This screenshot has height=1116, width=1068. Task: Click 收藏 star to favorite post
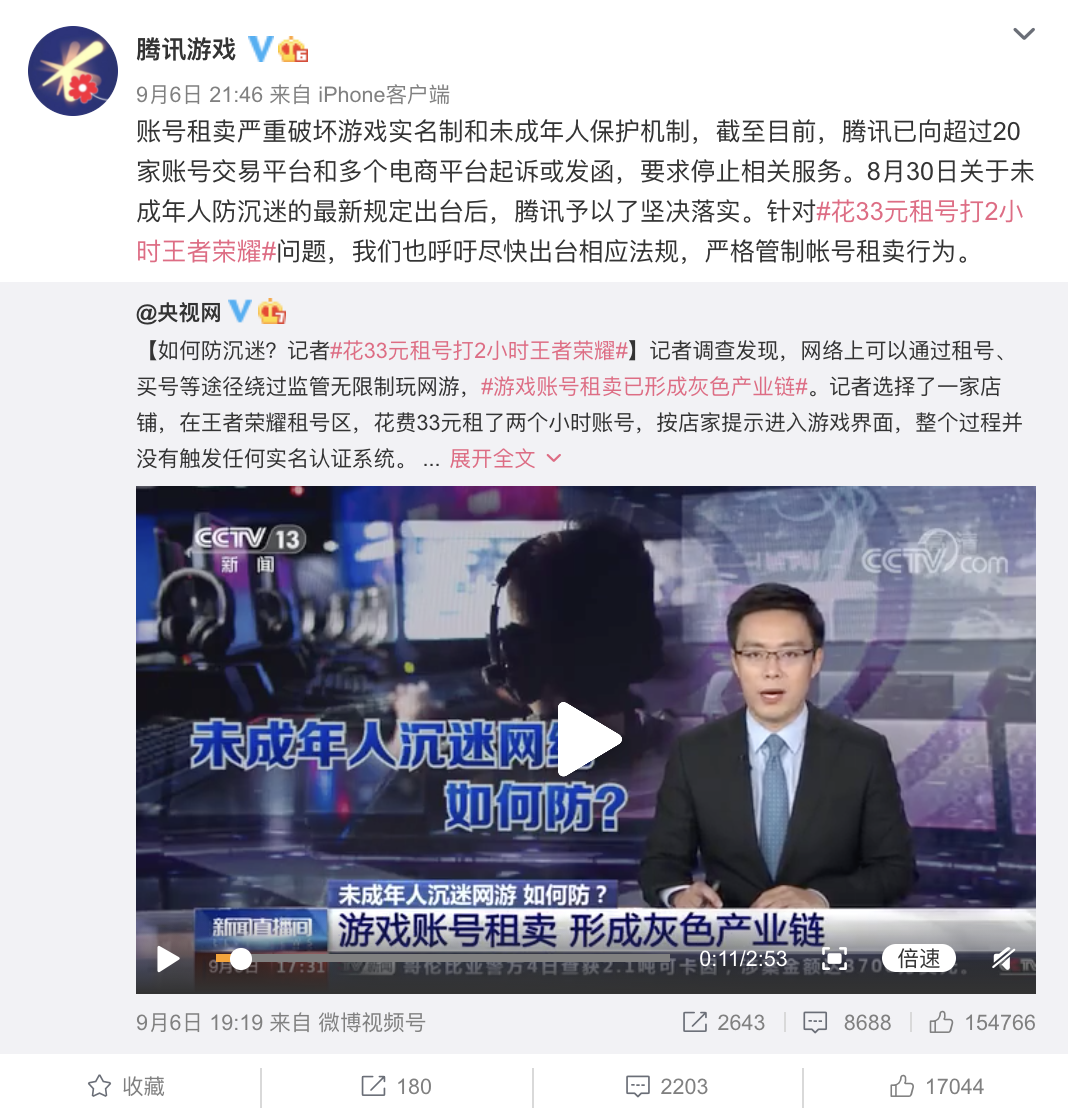coord(126,1086)
